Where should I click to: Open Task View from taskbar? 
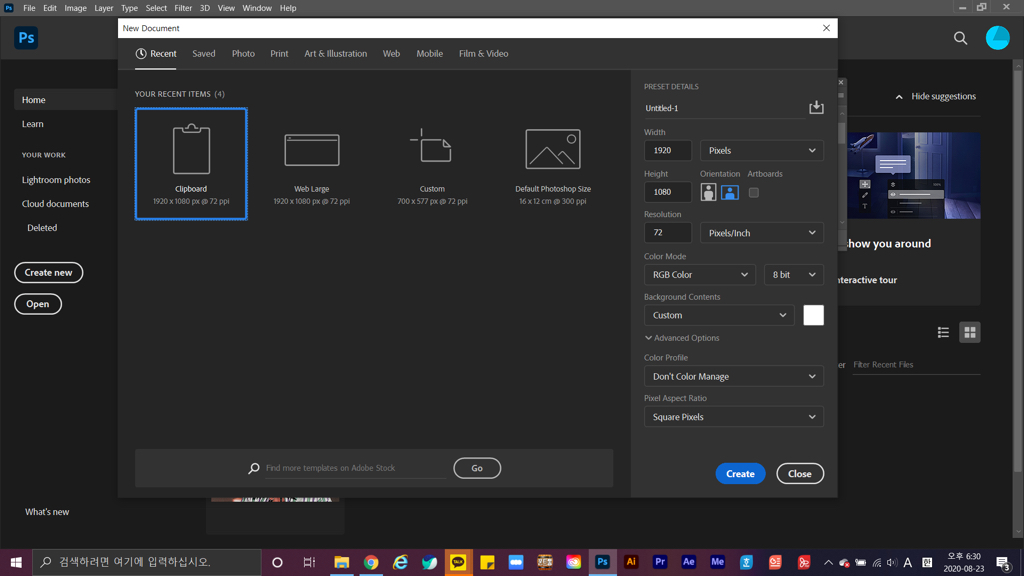[309, 562]
